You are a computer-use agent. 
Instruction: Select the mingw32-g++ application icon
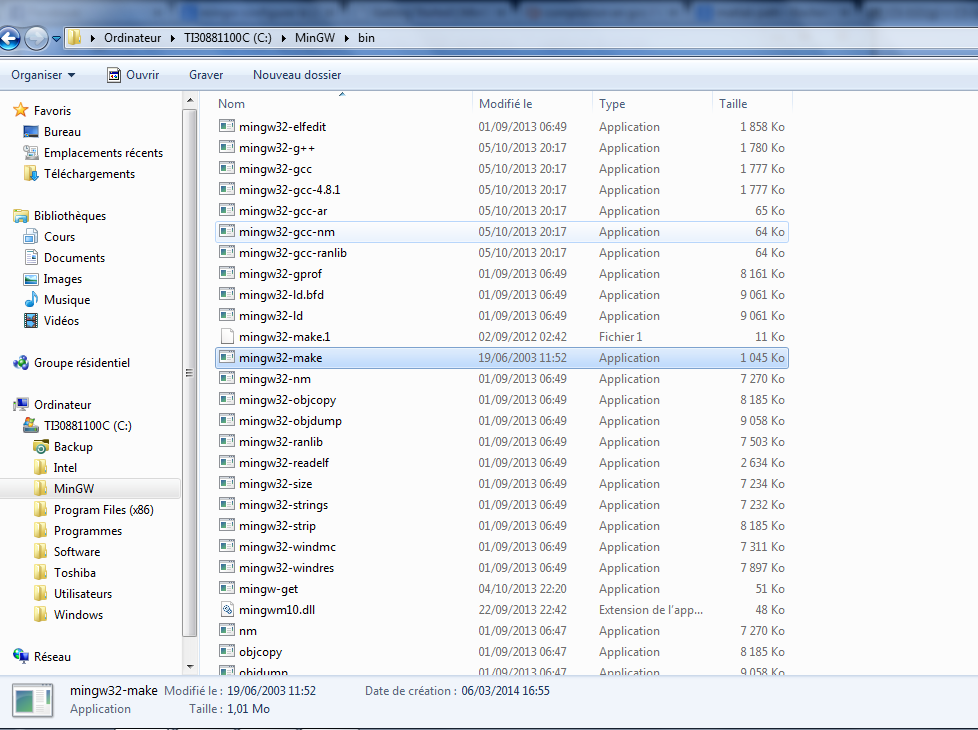pyautogui.click(x=227, y=148)
